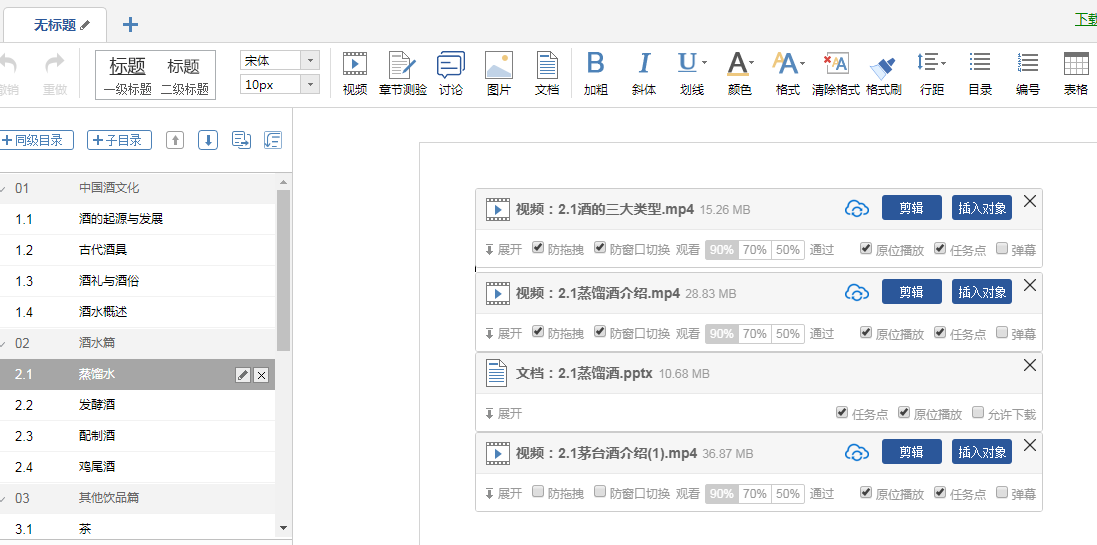1097x545 pixels.
Task: Remove the 2.1茅台酒介绍(1).mp4 video block
Action: pyautogui.click(x=1030, y=445)
